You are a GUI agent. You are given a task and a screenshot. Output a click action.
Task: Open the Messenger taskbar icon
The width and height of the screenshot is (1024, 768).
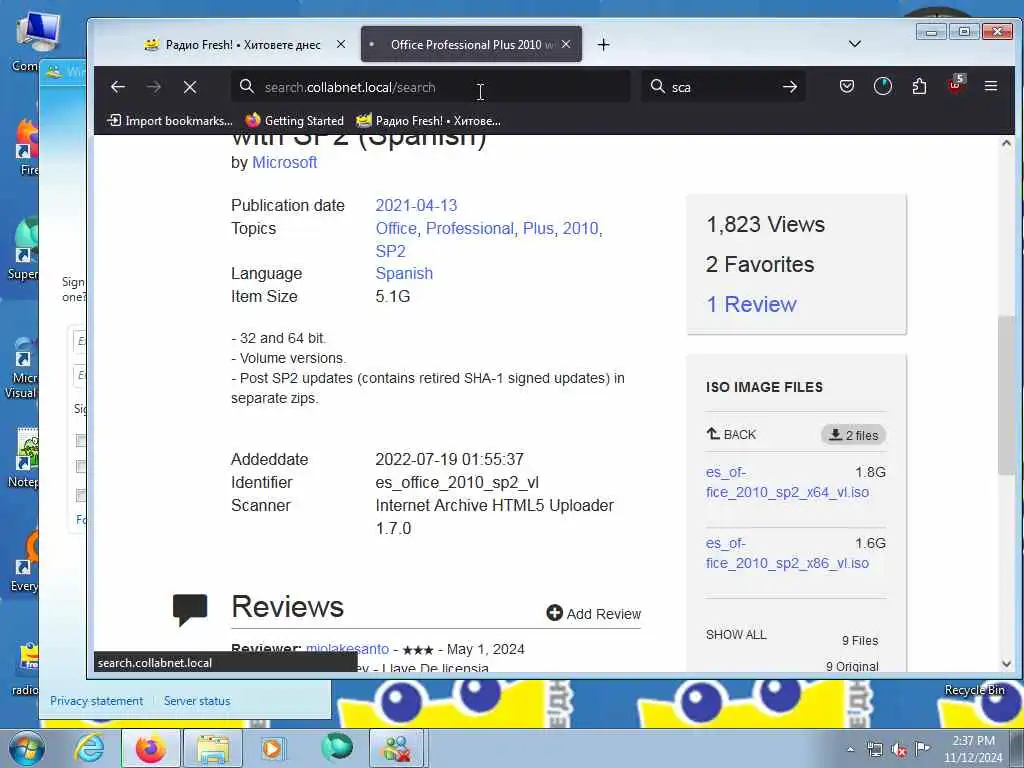click(398, 748)
